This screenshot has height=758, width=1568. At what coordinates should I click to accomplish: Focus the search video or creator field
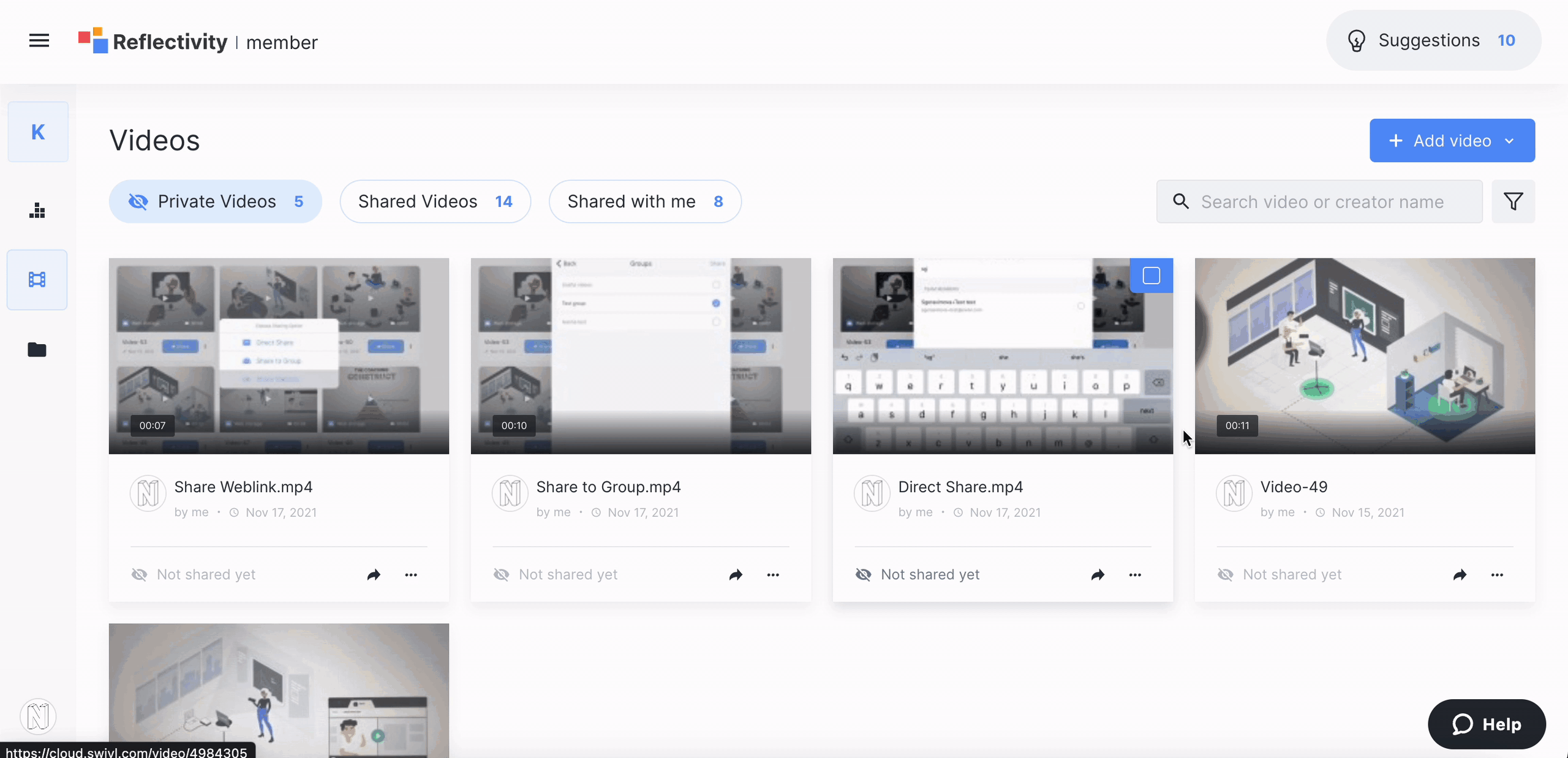tap(1322, 201)
